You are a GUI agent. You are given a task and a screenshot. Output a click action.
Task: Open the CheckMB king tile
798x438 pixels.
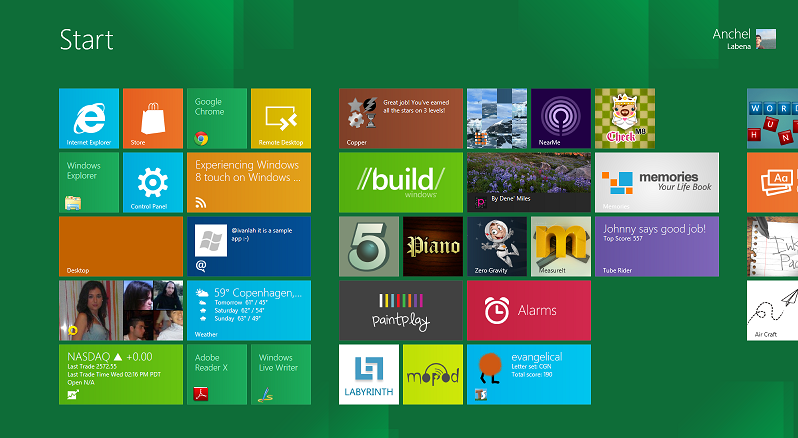(625, 119)
